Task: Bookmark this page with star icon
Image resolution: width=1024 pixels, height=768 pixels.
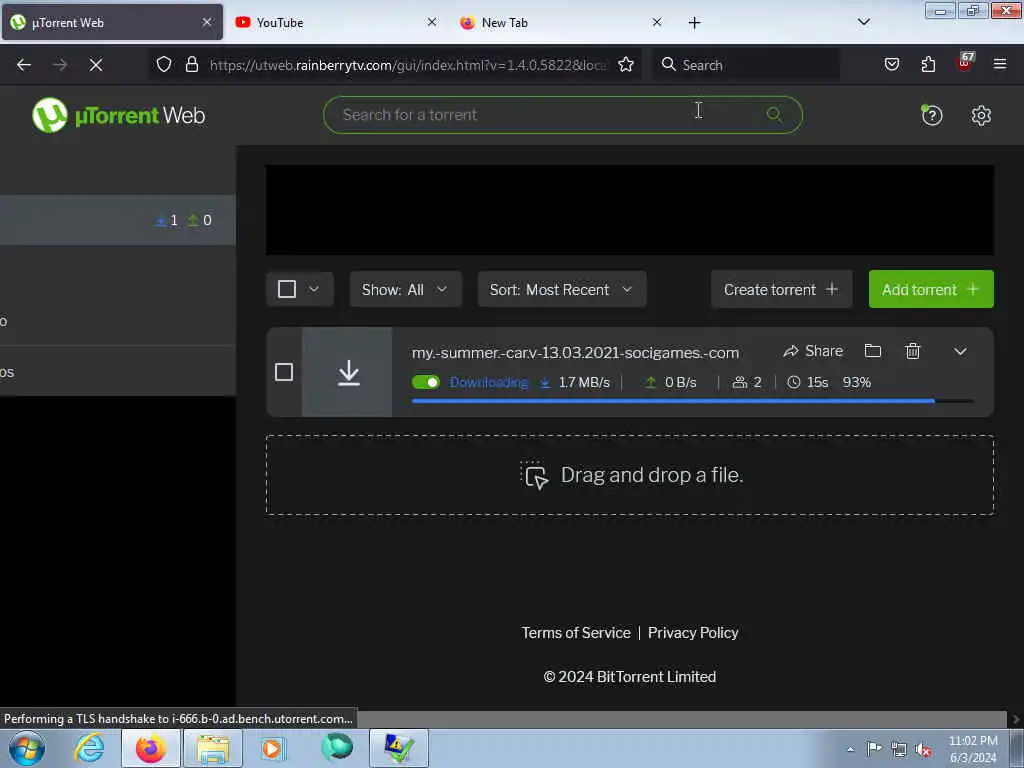Action: (x=626, y=64)
